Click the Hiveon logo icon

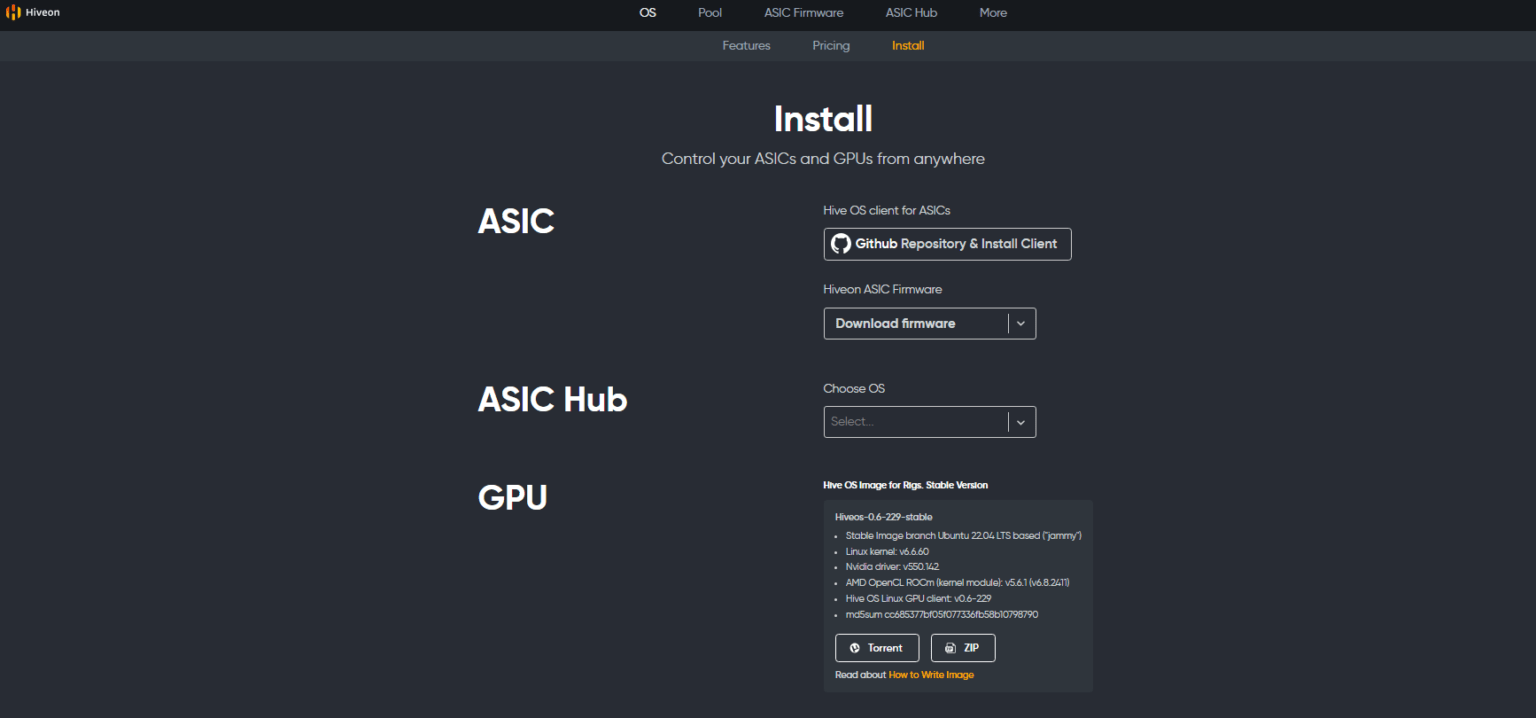click(x=14, y=13)
